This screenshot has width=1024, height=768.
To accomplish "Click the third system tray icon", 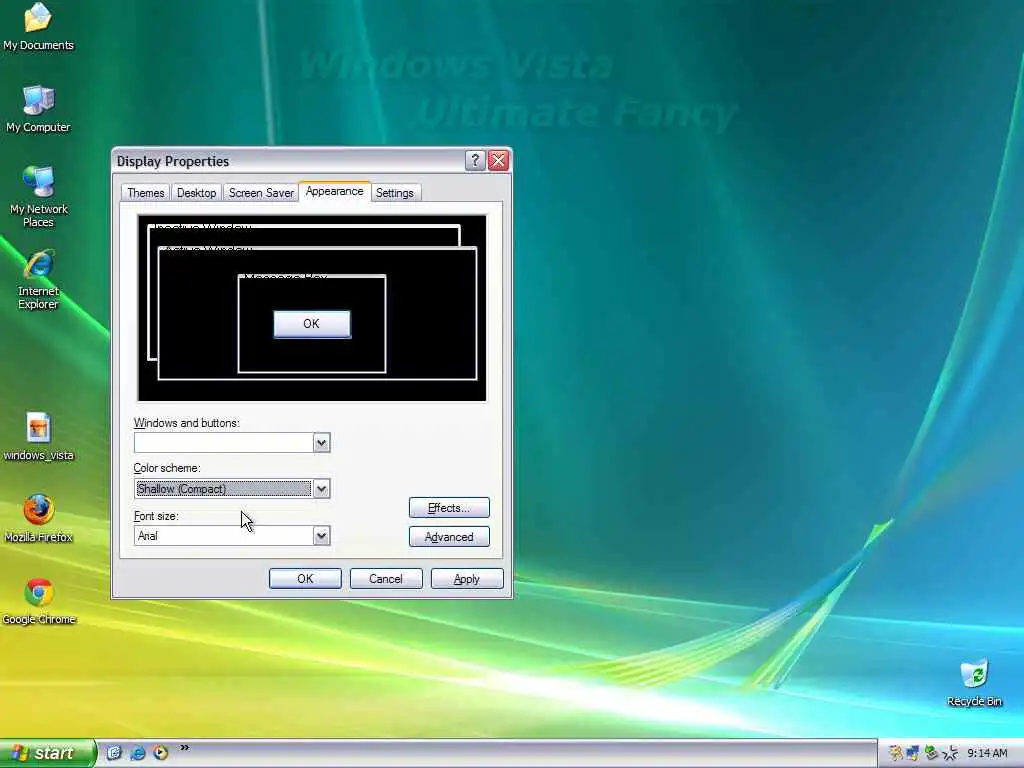I will coord(931,754).
